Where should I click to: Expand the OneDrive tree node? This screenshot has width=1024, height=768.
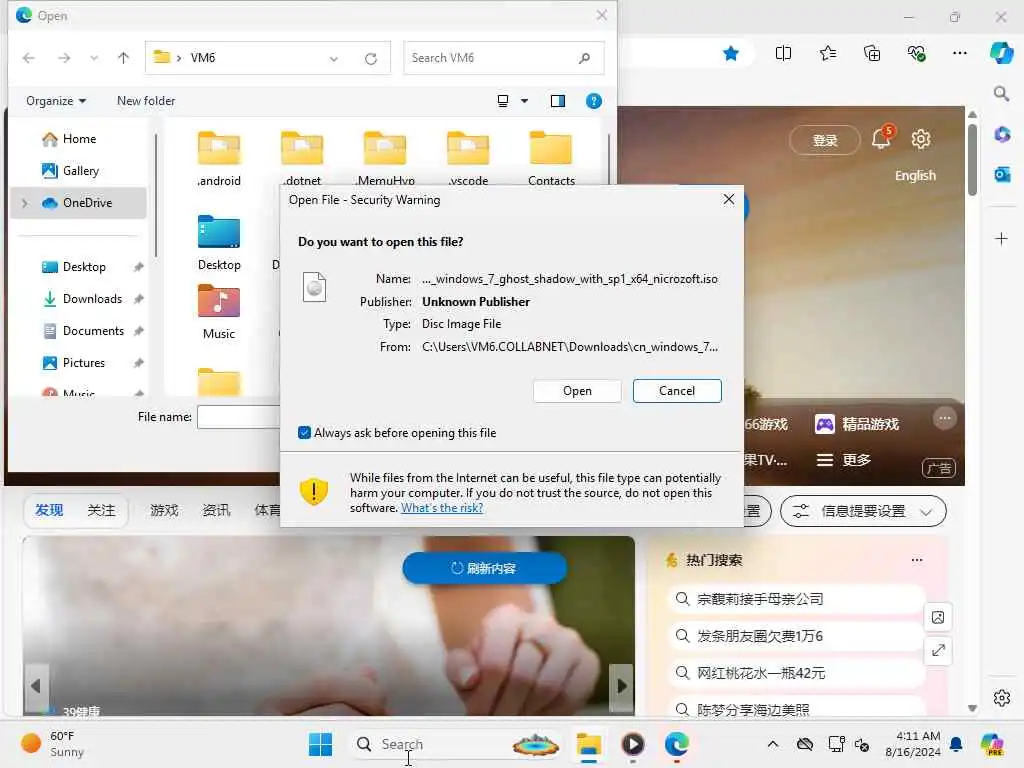pos(25,203)
